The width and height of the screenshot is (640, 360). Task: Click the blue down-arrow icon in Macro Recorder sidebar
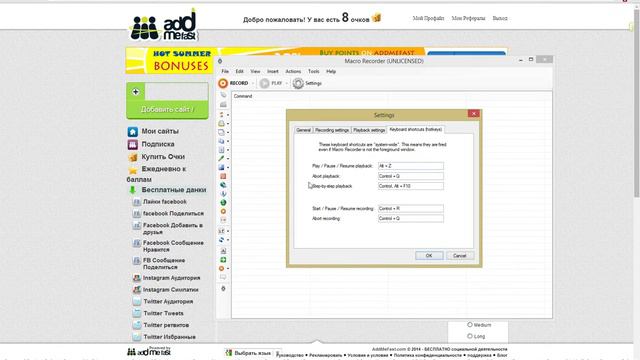(x=223, y=194)
